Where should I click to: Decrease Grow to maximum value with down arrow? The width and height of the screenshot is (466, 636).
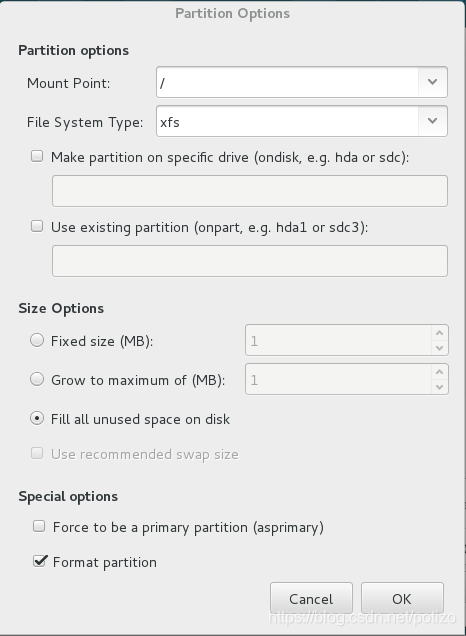pyautogui.click(x=439, y=387)
